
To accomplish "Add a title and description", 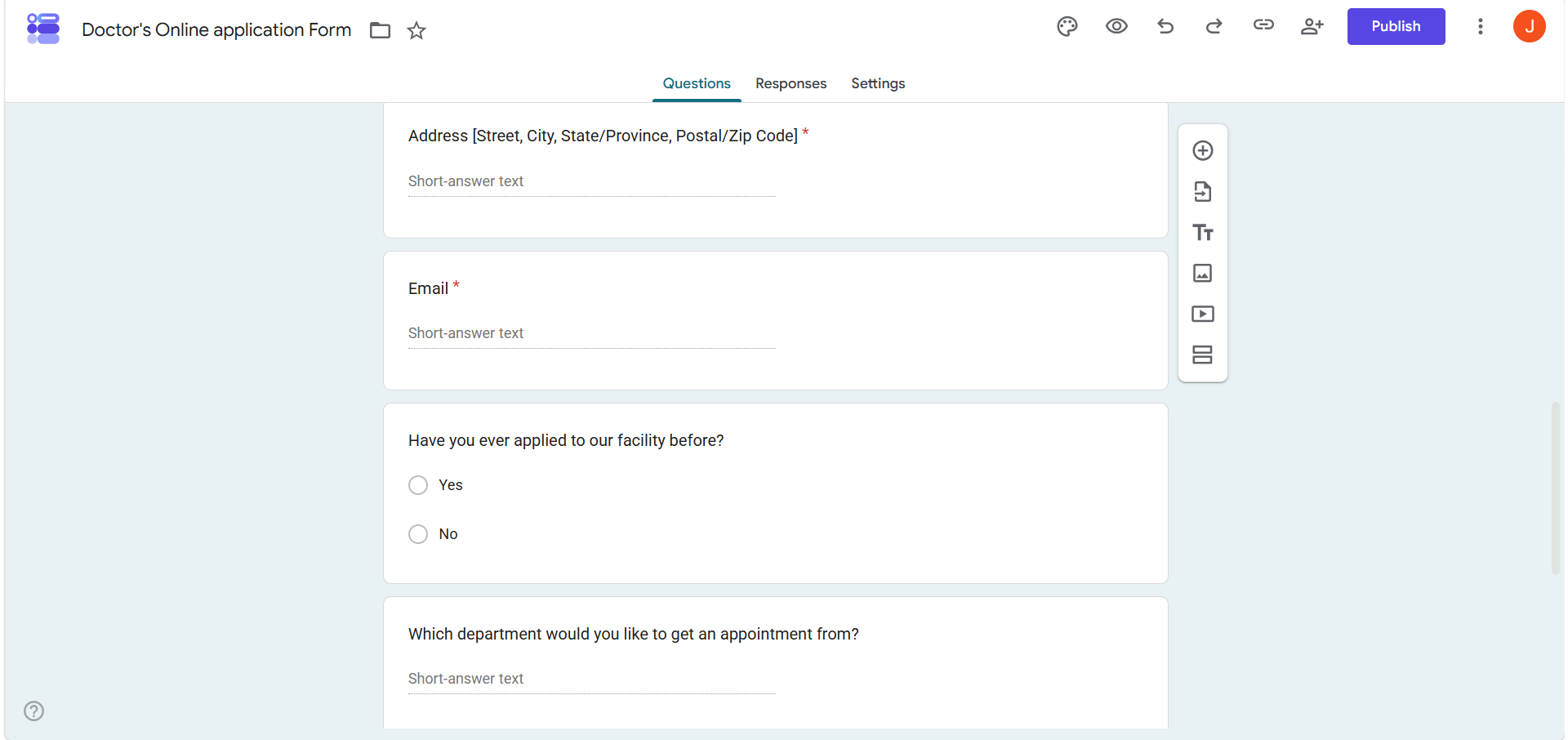I will point(1202,232).
